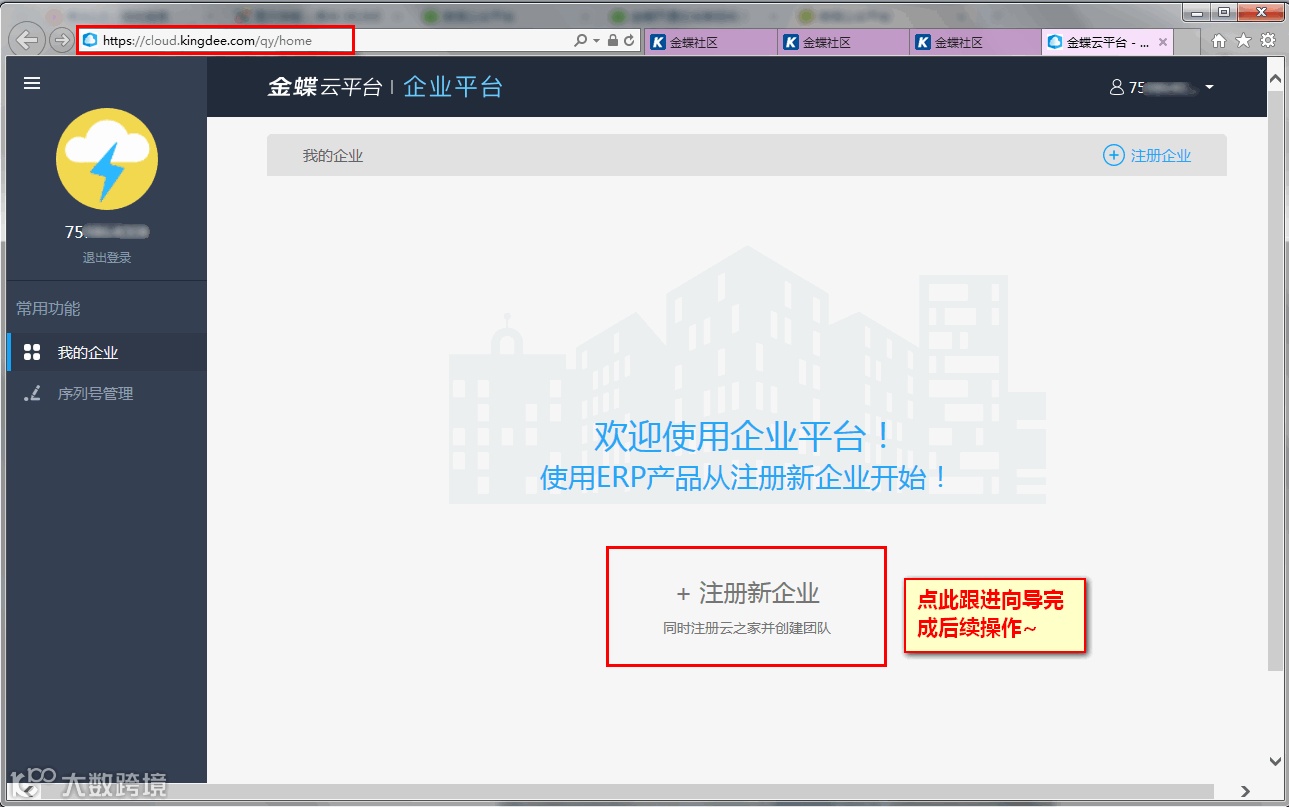Click the vertical scrollbar up arrow
This screenshot has height=807, width=1289.
[x=1275, y=78]
